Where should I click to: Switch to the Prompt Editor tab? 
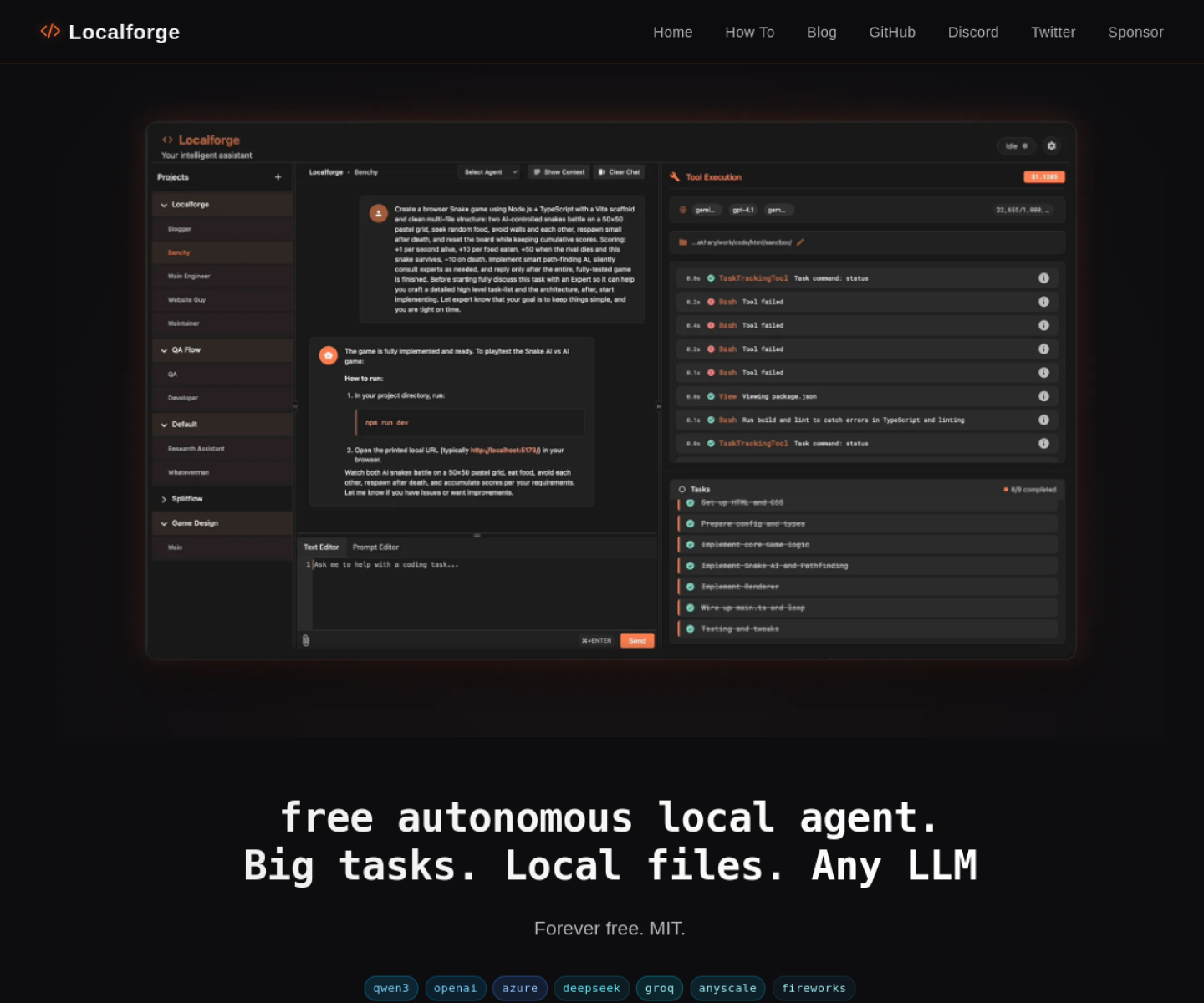(375, 547)
